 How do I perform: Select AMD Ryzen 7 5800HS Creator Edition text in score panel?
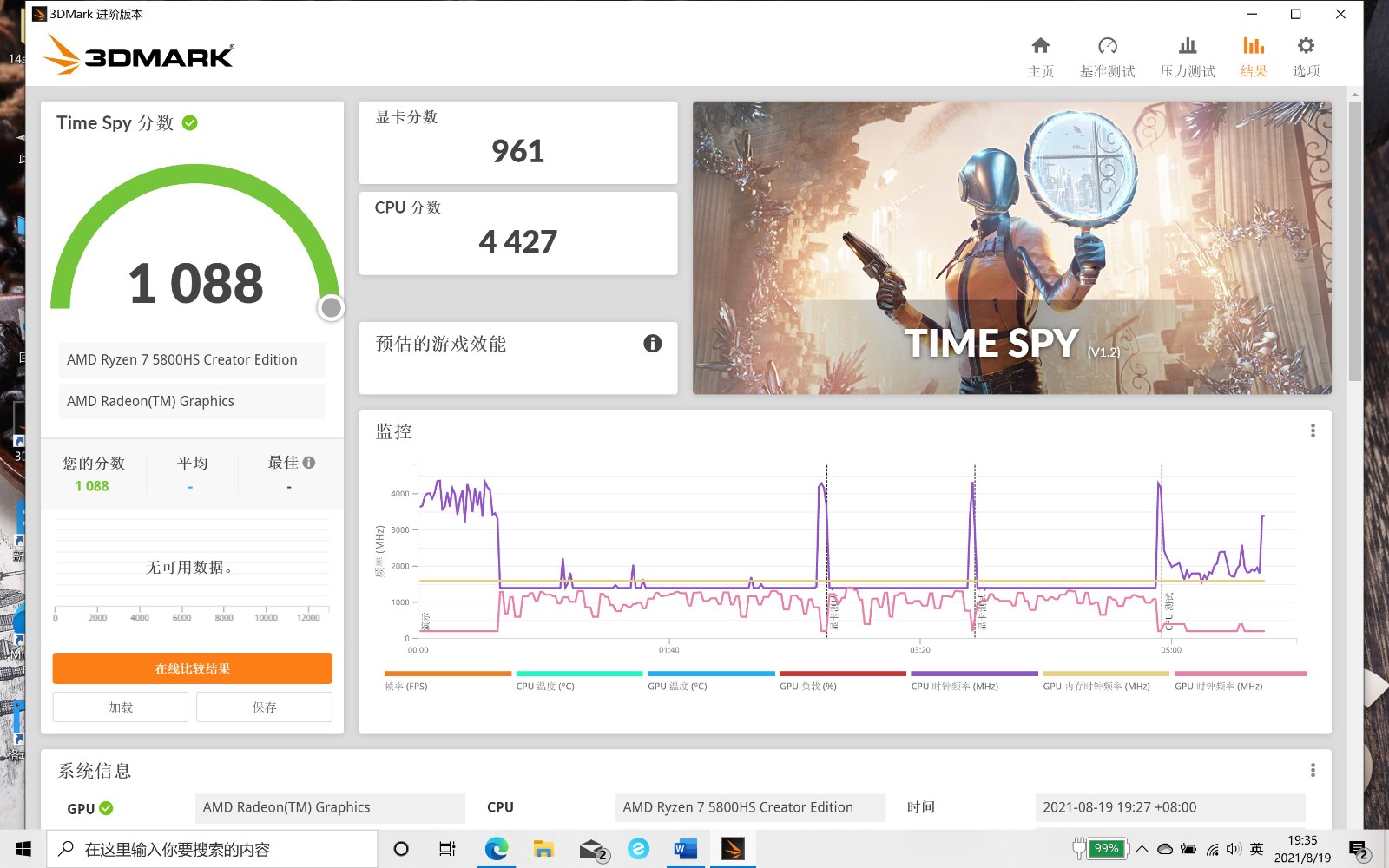(x=182, y=359)
